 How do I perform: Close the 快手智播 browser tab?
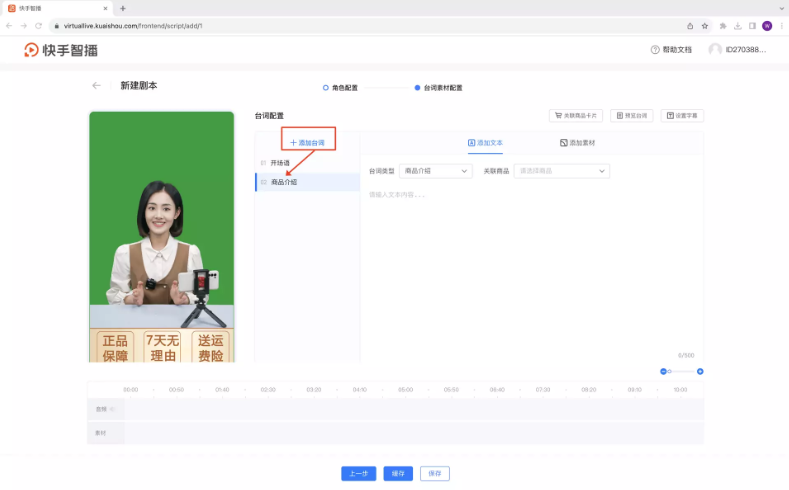105,8
